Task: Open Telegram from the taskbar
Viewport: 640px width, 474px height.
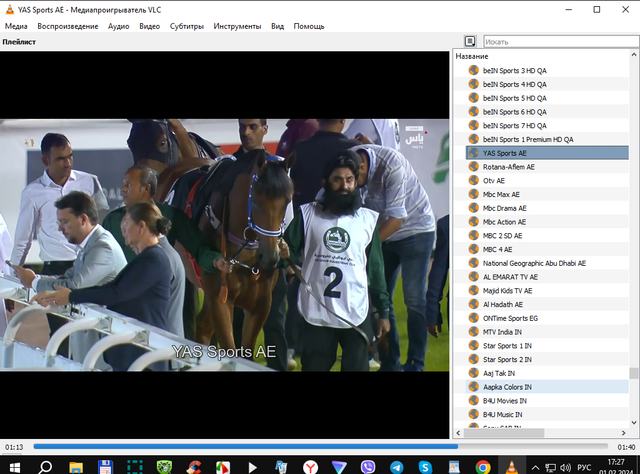Action: point(396,467)
